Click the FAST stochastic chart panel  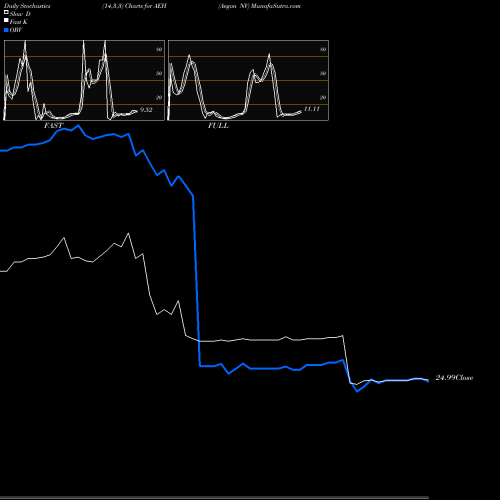coord(84,80)
